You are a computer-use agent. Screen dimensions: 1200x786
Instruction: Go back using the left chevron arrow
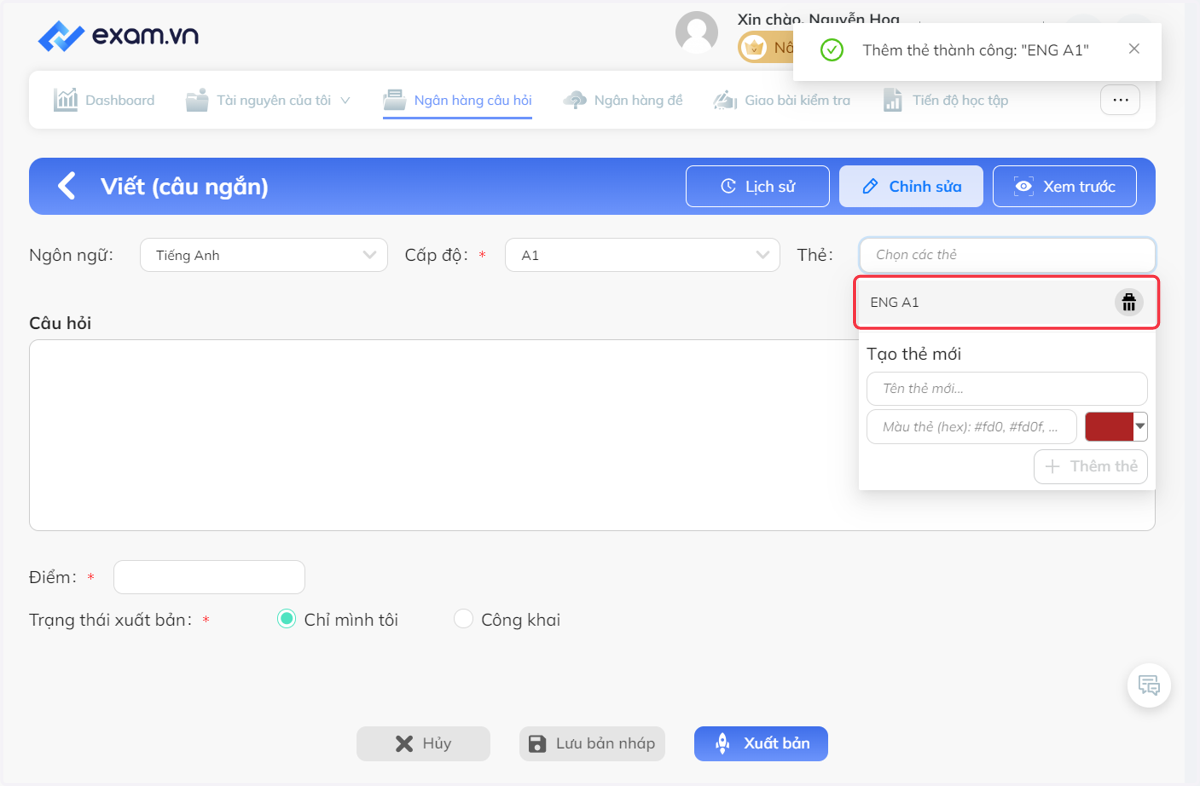pyautogui.click(x=66, y=186)
